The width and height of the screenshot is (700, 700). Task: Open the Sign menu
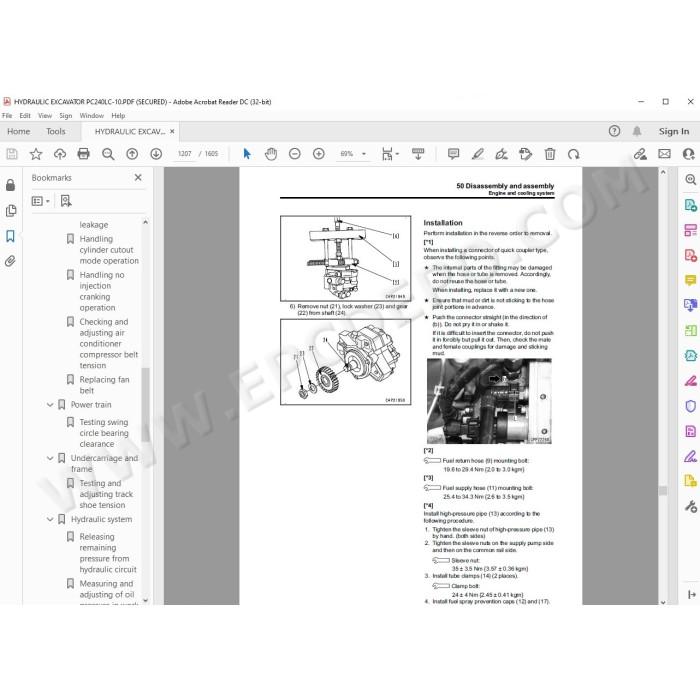pos(66,116)
